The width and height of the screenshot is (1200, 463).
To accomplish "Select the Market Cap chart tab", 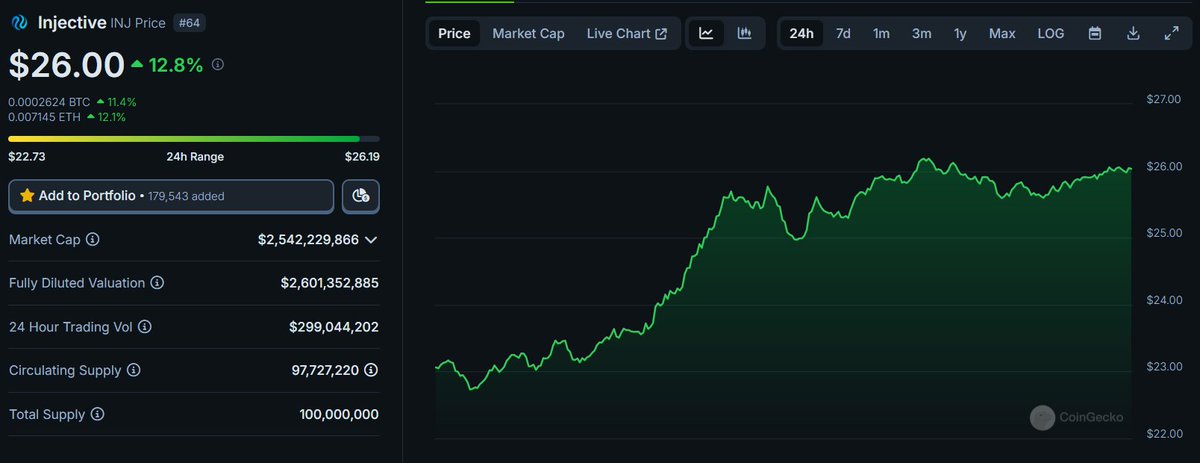I will (528, 33).
